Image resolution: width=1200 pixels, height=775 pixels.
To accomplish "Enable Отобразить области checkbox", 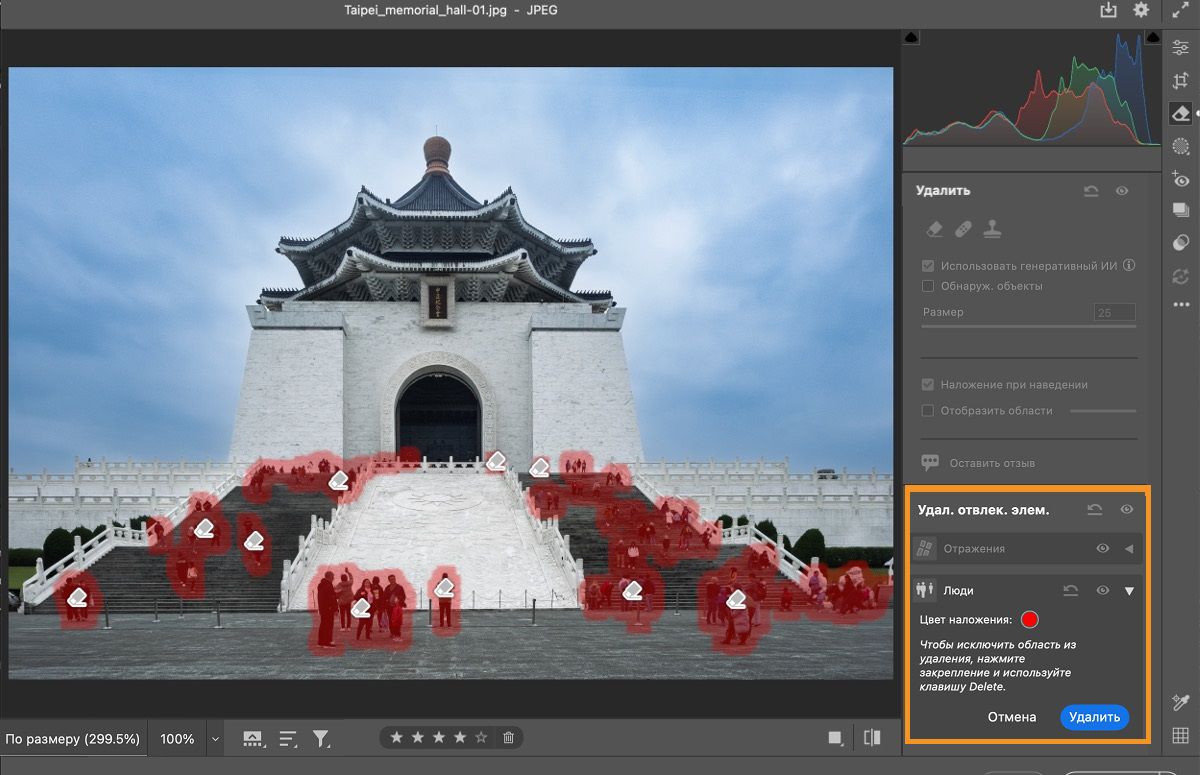I will pyautogui.click(x=928, y=411).
